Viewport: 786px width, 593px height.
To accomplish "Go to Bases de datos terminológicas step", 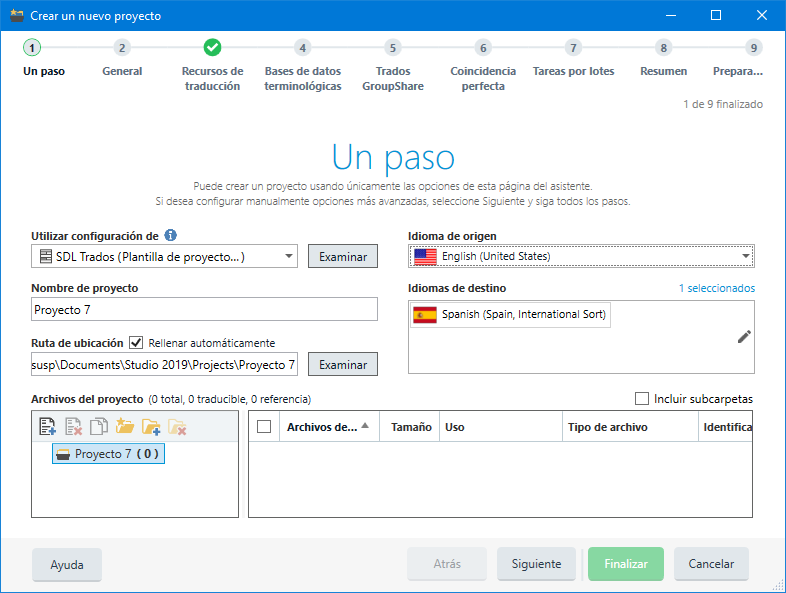I will click(303, 79).
